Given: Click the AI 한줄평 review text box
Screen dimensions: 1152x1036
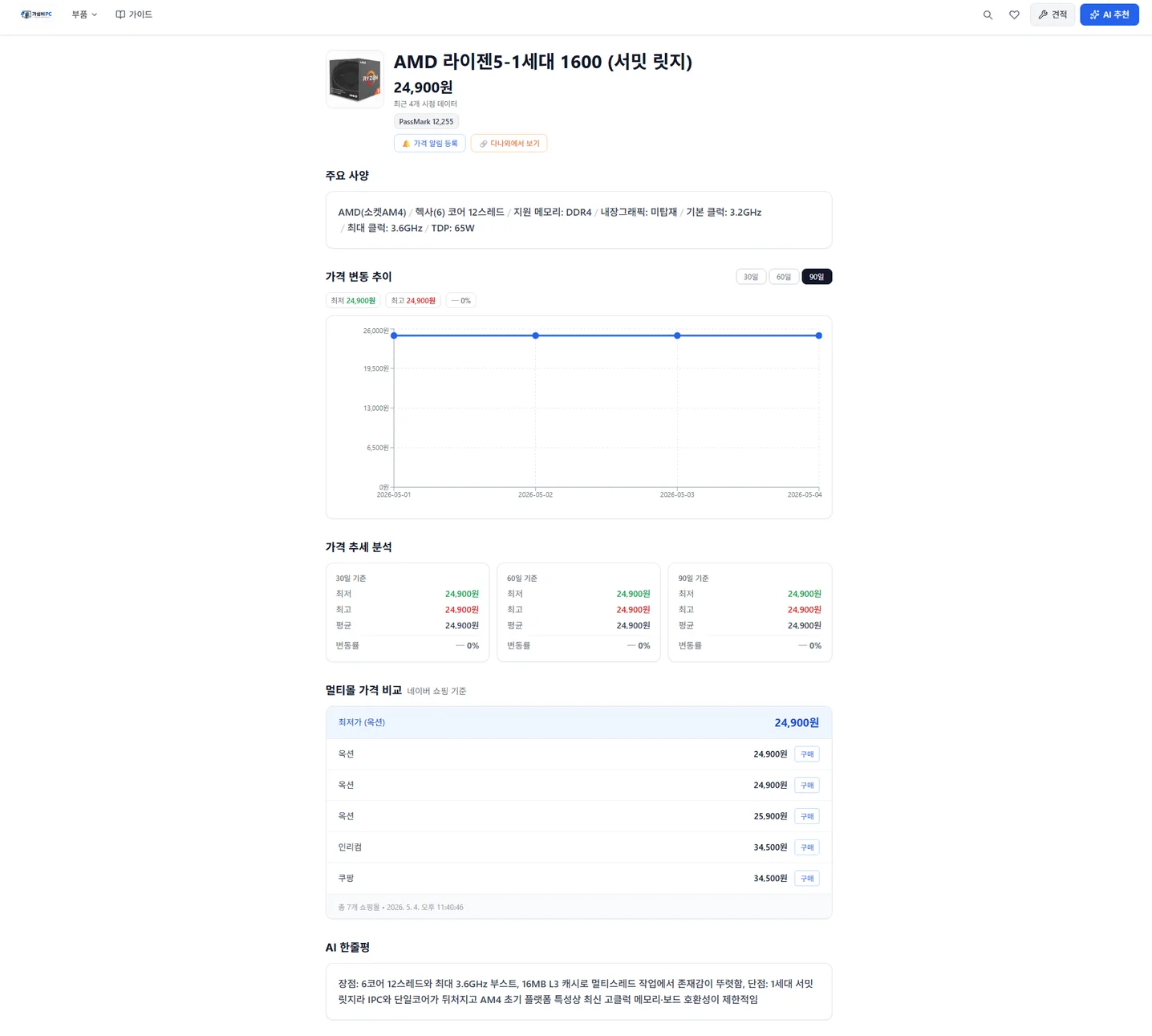Looking at the screenshot, I should click(578, 992).
